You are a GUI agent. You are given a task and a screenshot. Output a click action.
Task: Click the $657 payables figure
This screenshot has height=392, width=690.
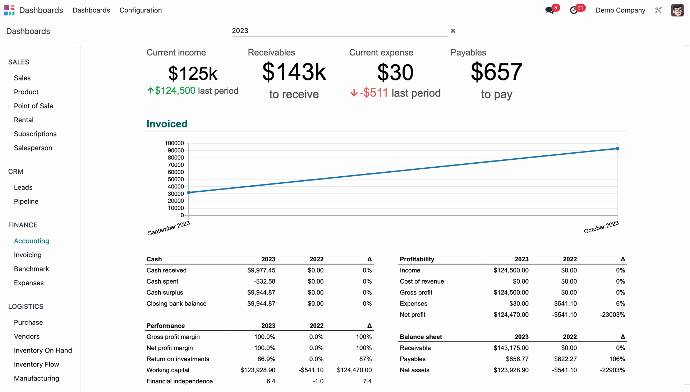pos(496,72)
